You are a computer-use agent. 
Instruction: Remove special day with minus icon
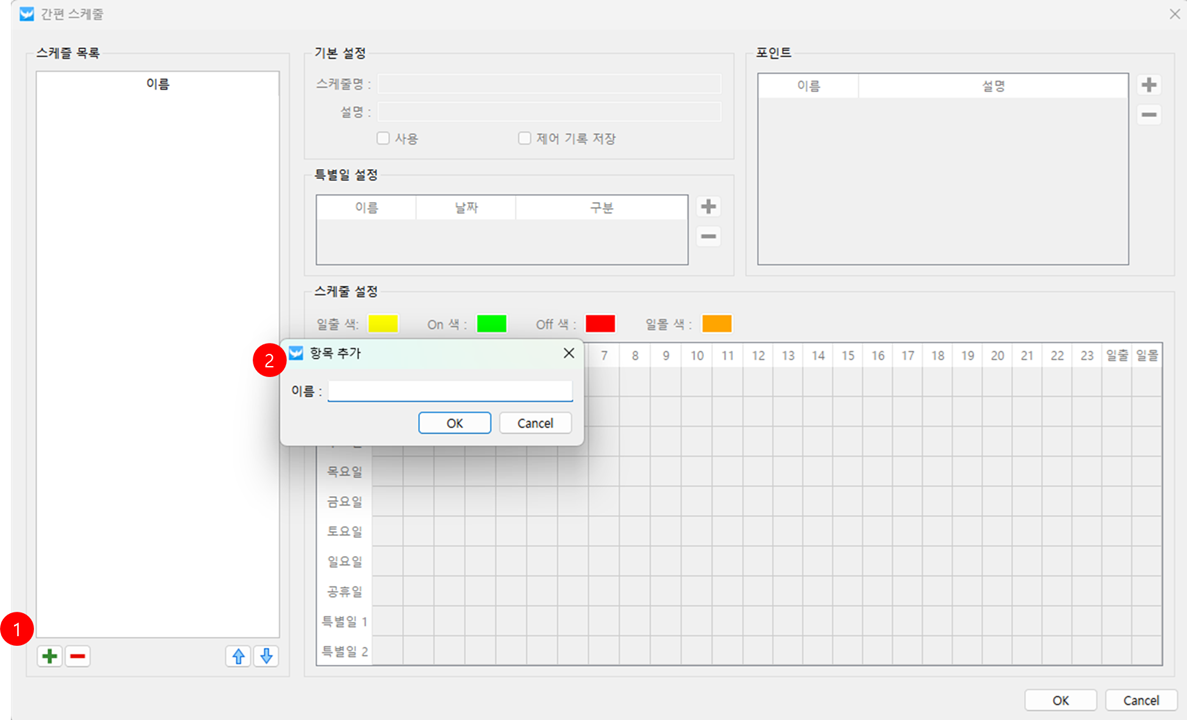click(709, 237)
